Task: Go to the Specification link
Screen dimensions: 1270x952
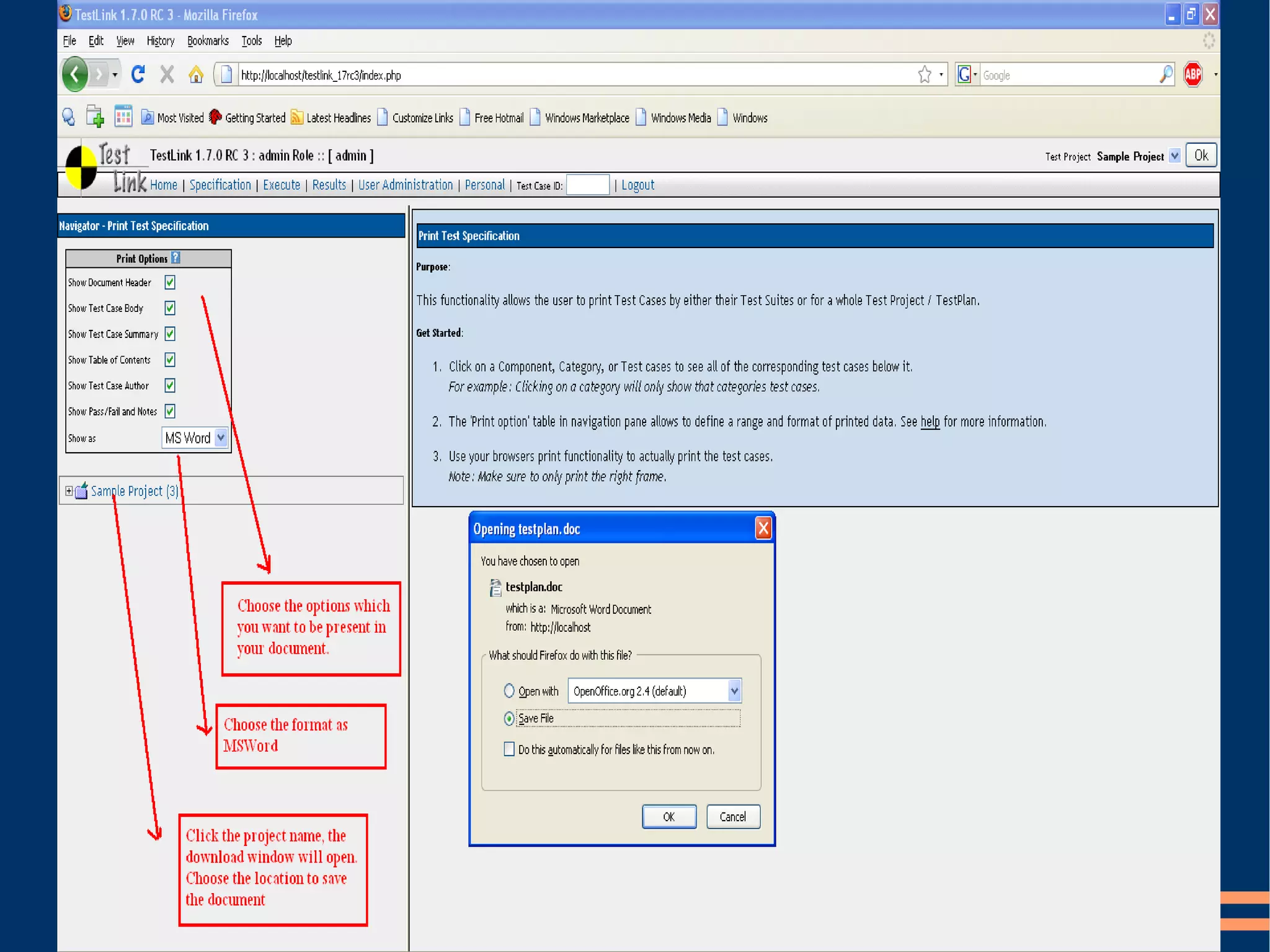Action: (x=220, y=185)
